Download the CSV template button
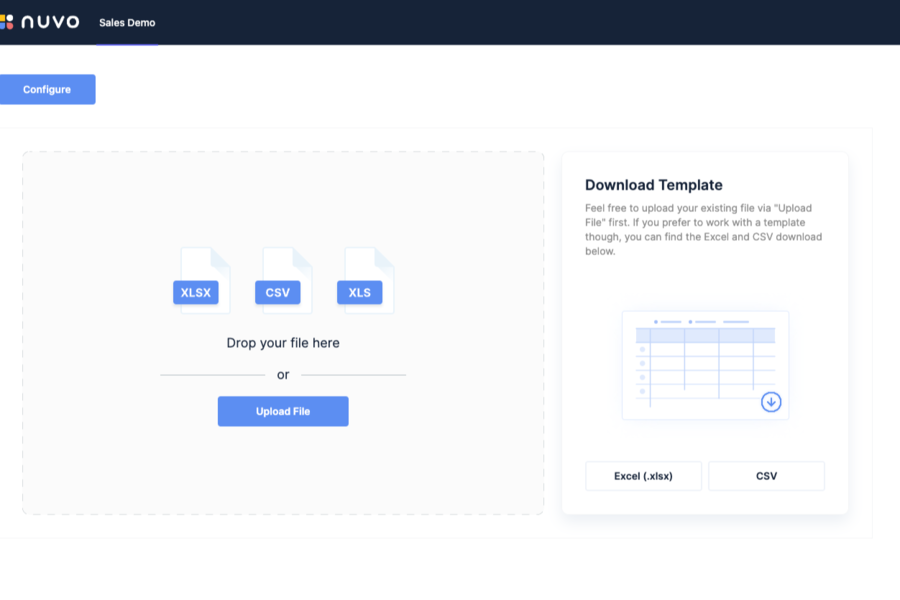 coord(766,476)
